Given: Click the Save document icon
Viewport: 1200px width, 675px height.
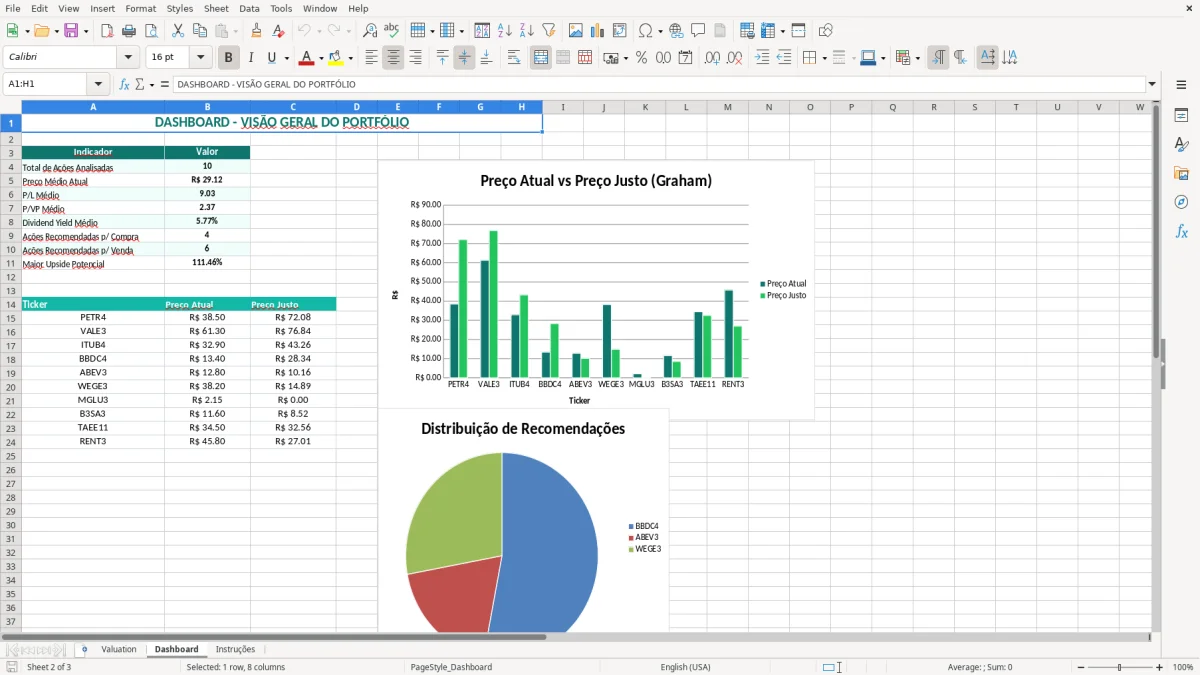Looking at the screenshot, I should point(71,31).
